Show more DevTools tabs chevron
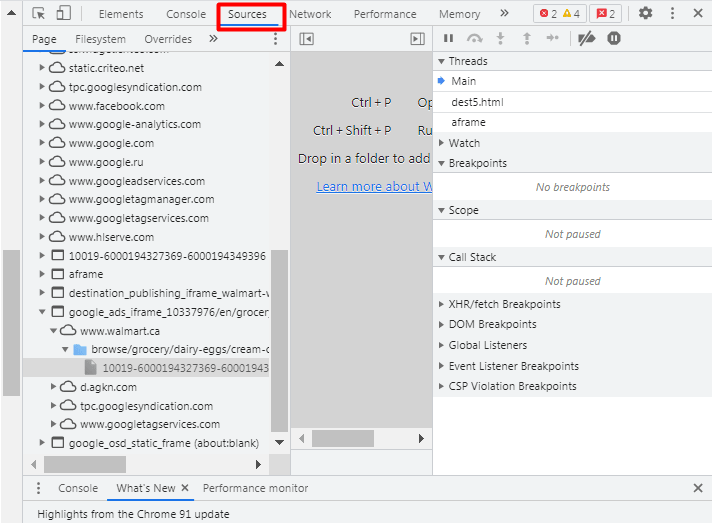This screenshot has height=523, width=712. tap(504, 13)
